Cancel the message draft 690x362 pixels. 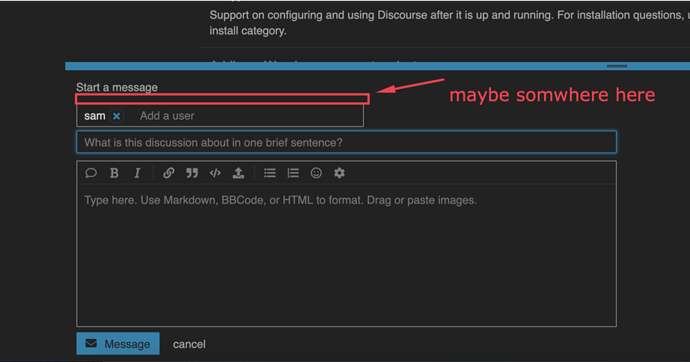pyautogui.click(x=189, y=344)
